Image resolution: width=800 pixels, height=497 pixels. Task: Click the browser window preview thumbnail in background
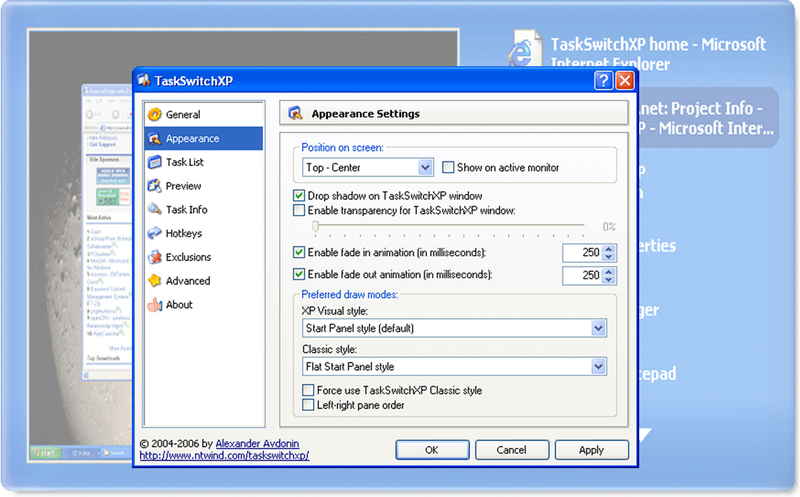click(107, 232)
